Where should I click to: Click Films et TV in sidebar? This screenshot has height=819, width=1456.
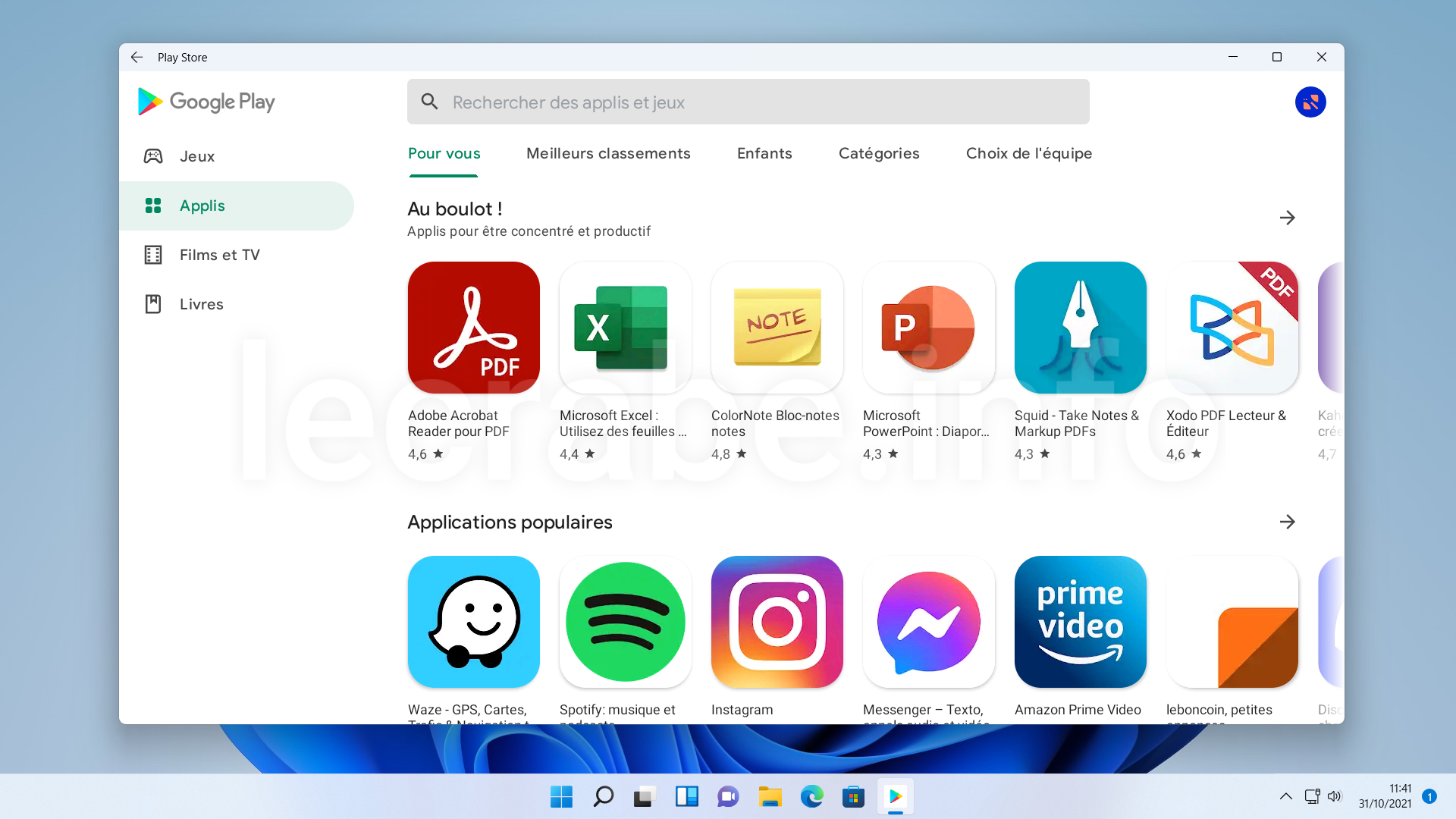pos(219,255)
